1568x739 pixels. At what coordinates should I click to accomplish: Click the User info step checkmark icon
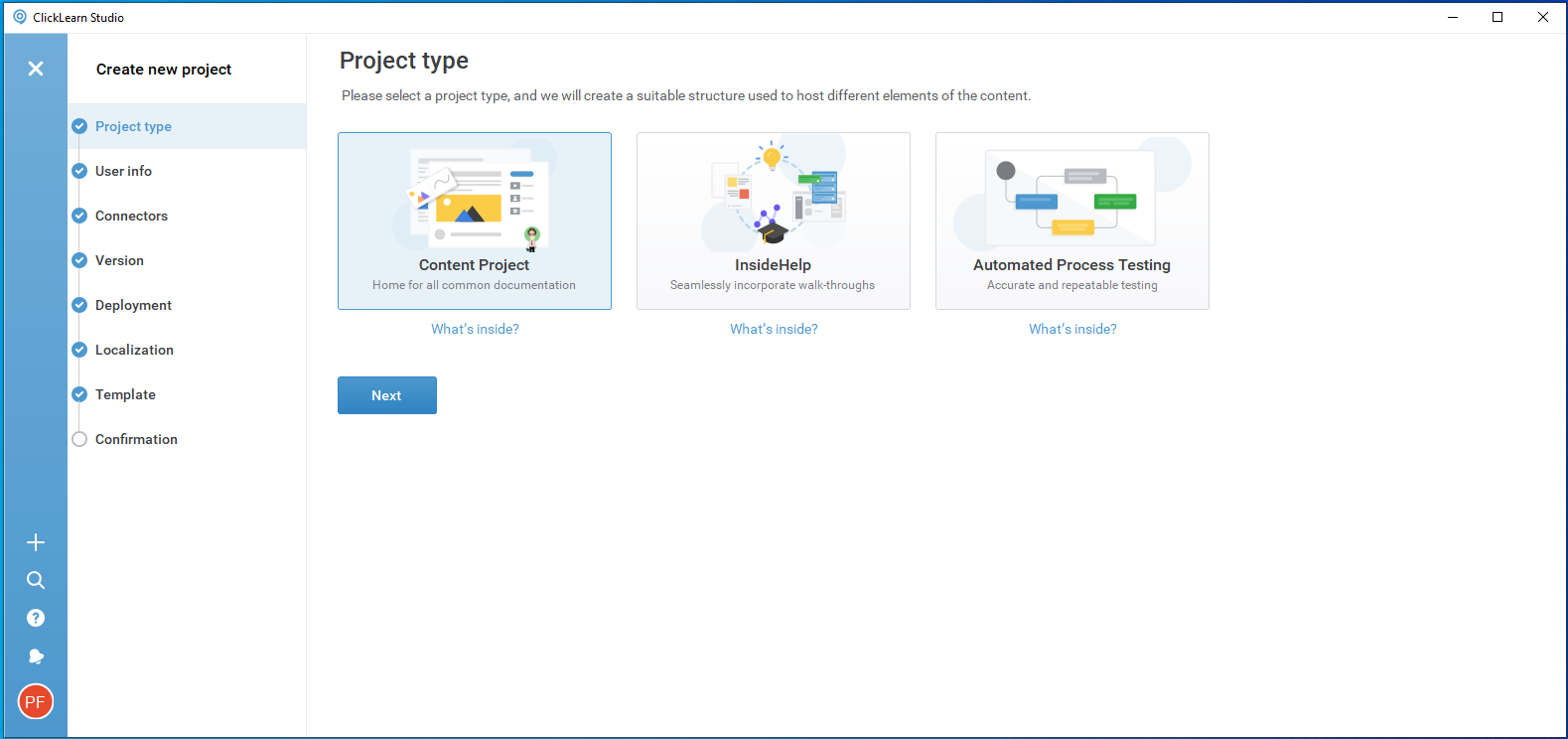click(x=79, y=171)
